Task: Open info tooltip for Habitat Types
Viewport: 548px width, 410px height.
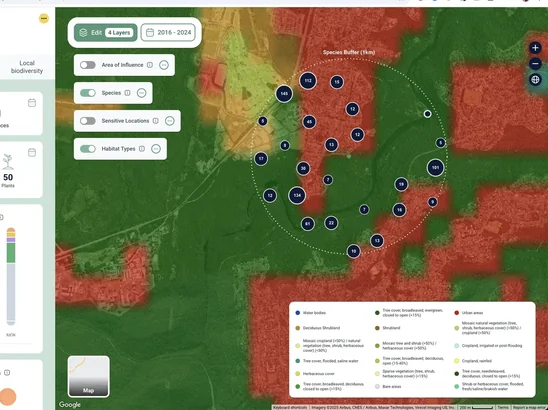Action: pos(142,149)
